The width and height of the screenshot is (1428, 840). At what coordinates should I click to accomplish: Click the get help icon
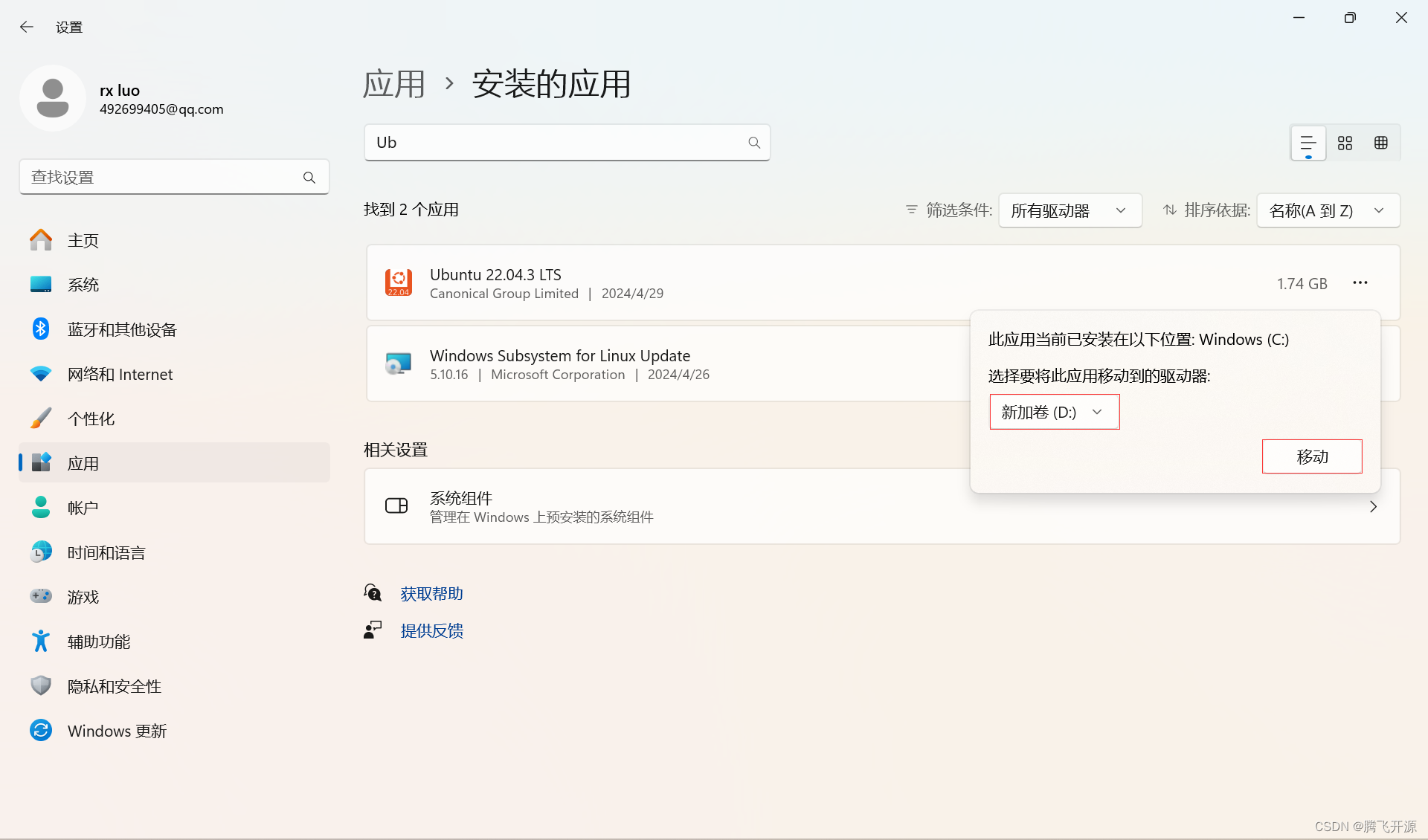pos(373,592)
